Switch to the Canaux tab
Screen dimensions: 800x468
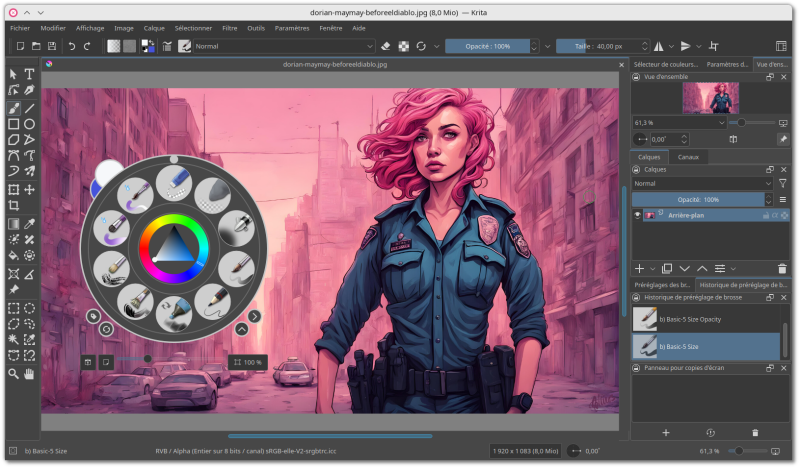688,157
